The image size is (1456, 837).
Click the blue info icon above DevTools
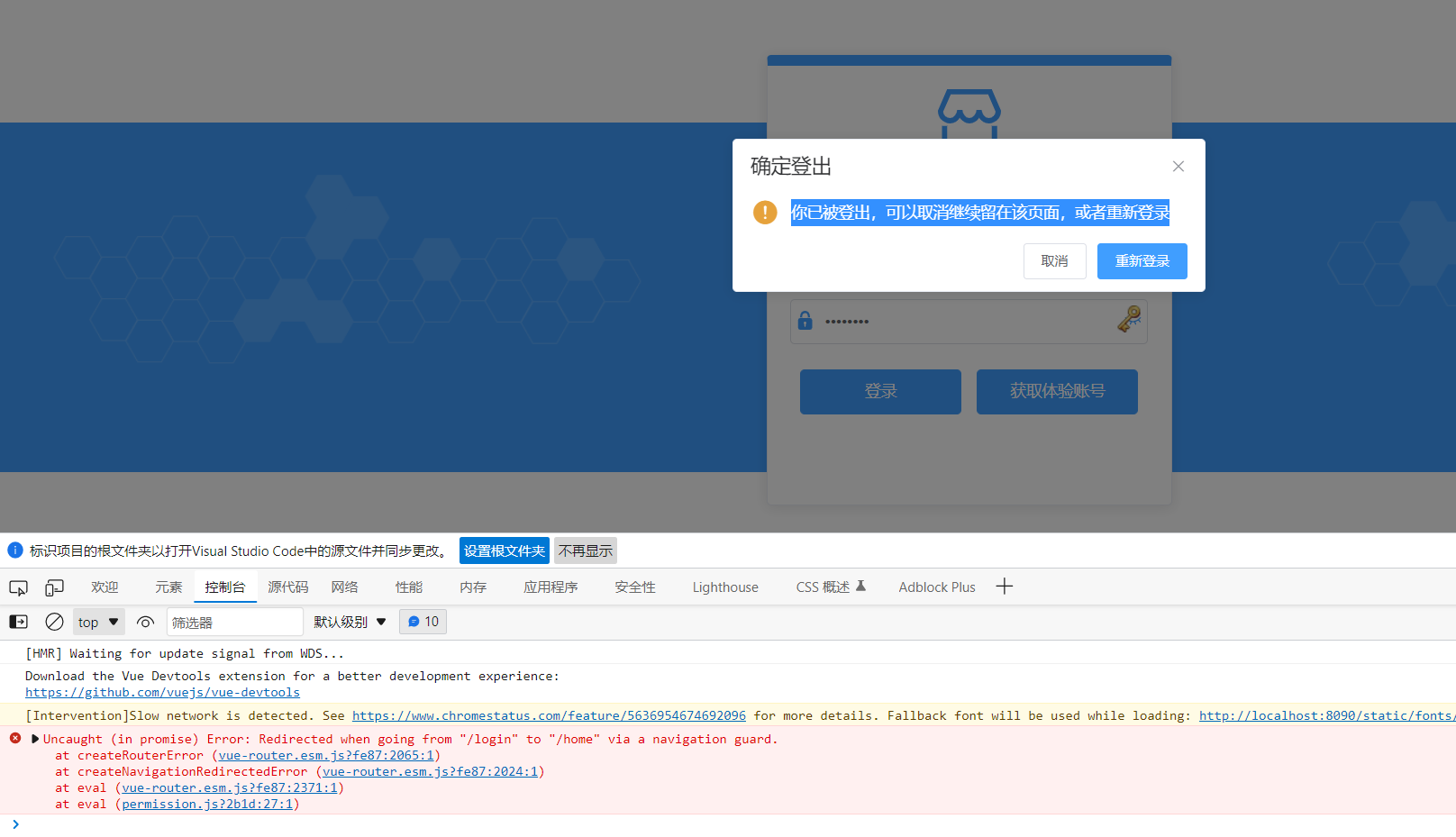(x=14, y=550)
